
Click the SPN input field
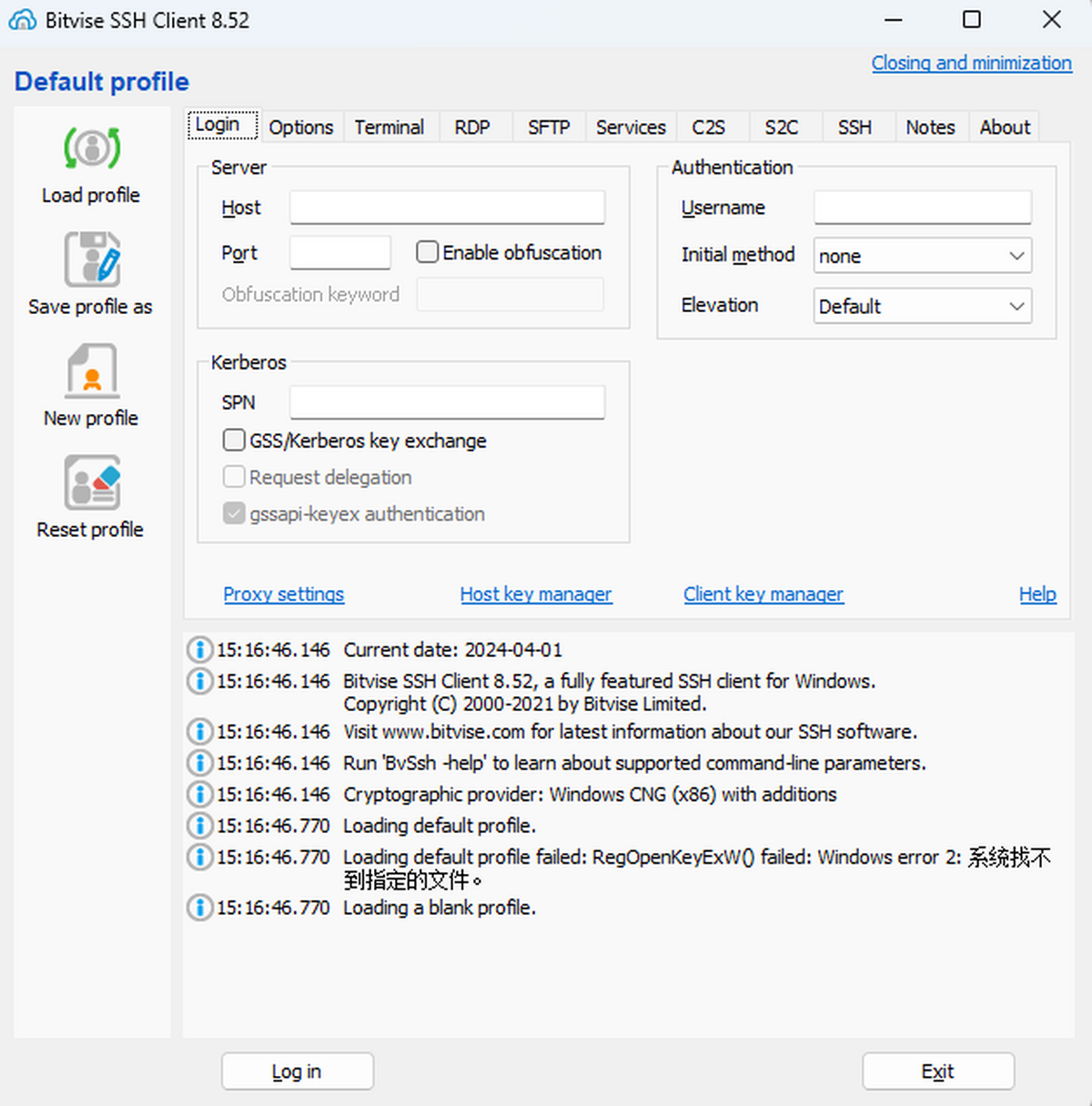[x=448, y=402]
